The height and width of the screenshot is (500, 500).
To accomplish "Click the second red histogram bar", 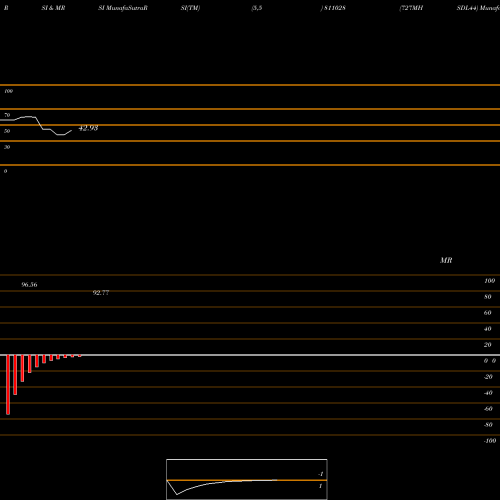I will 15,375.
